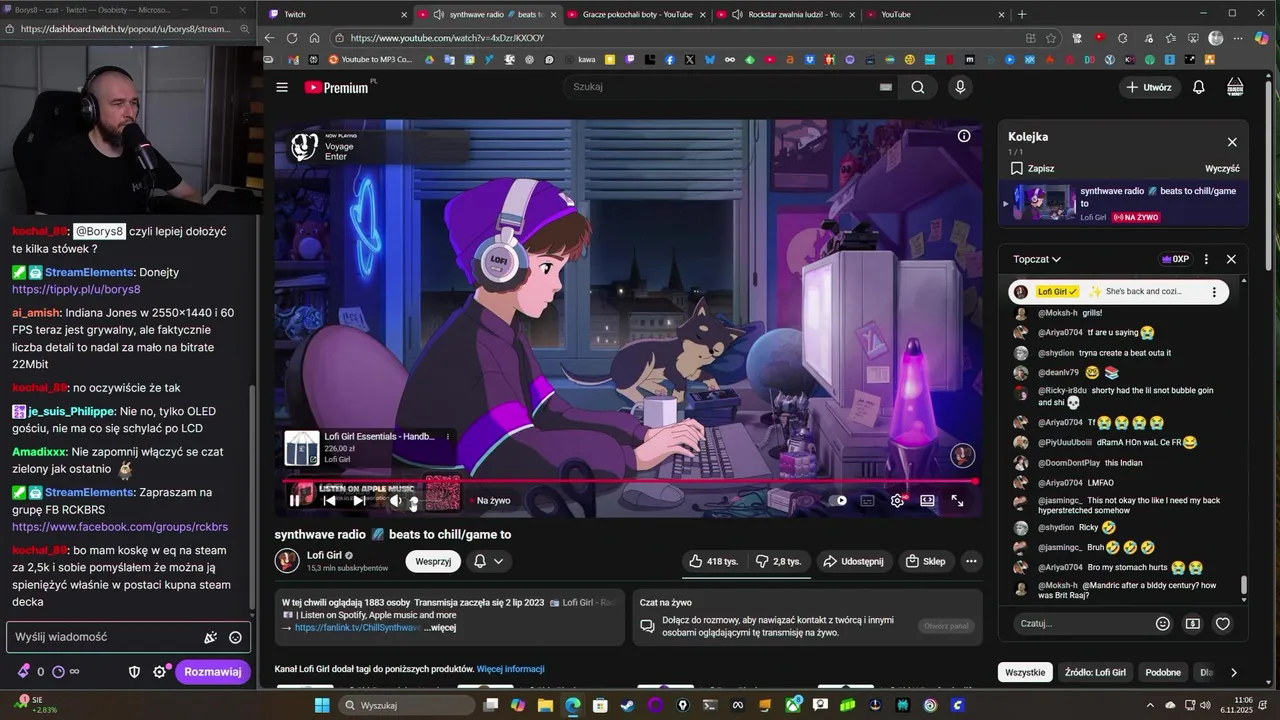
Task: Switch to Rockstar zwalnia ludzi tab
Action: pyautogui.click(x=786, y=15)
